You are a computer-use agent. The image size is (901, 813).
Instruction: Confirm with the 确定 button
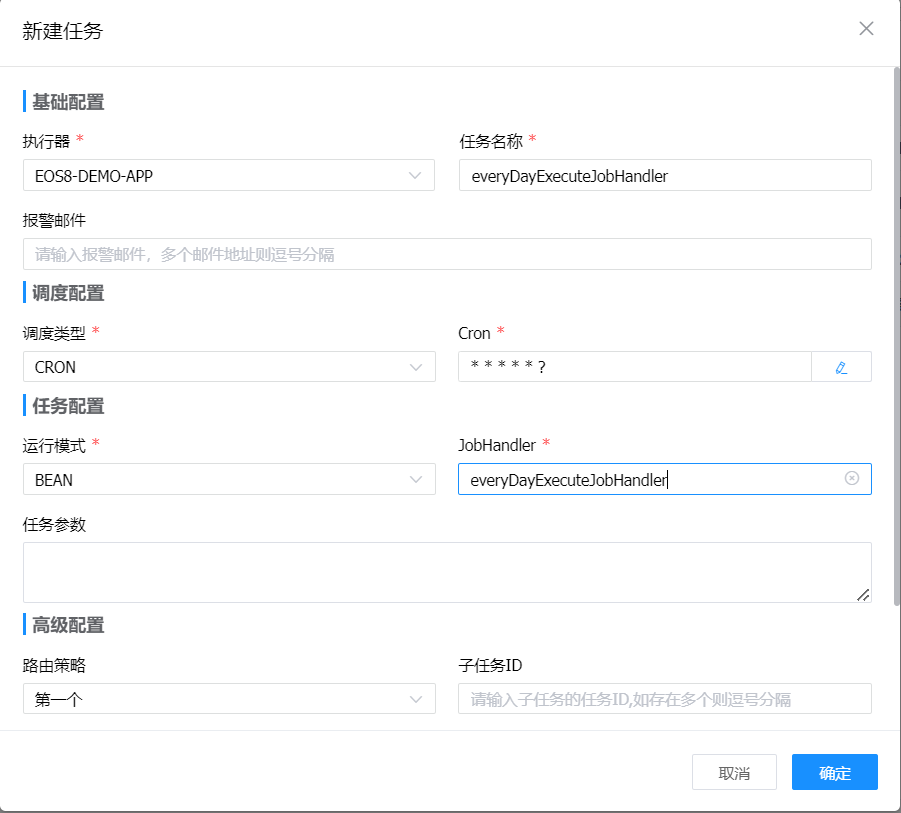pyautogui.click(x=834, y=772)
